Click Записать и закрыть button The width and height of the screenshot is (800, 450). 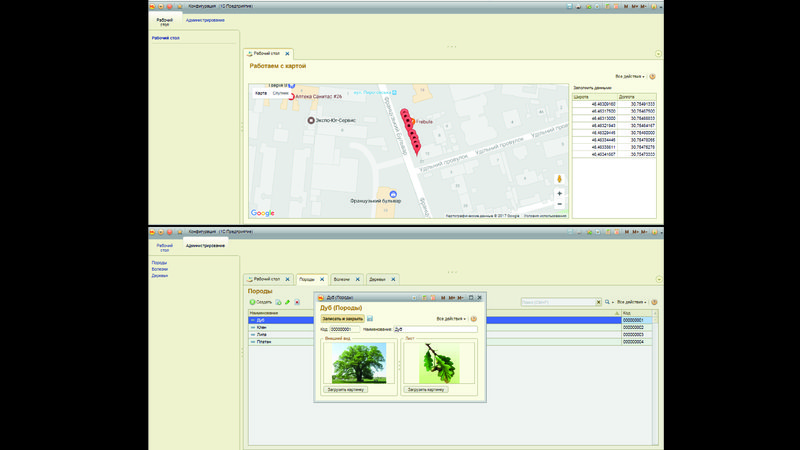(x=341, y=318)
